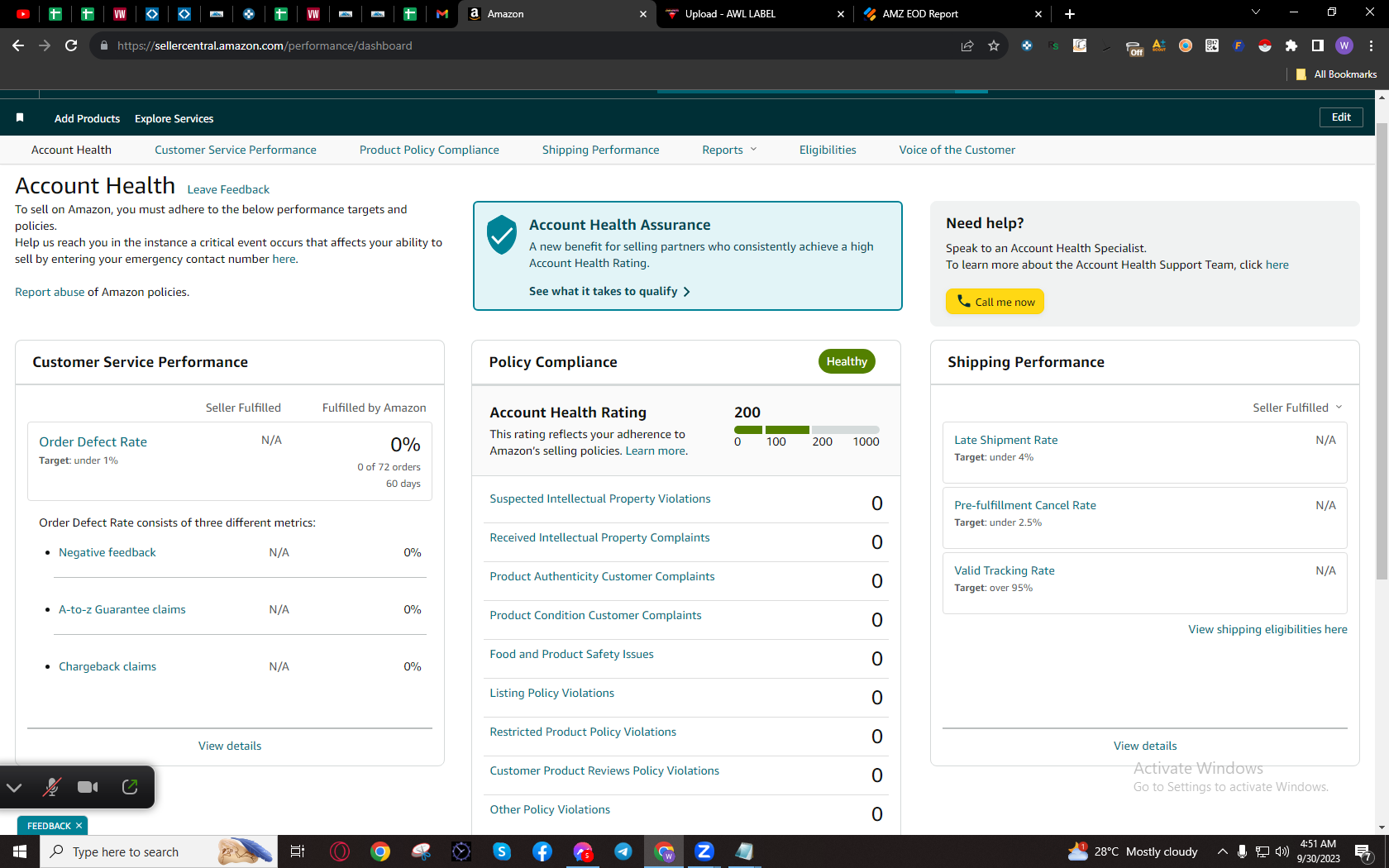Reload the Seller Central page
This screenshot has height=868, width=1389.
pyautogui.click(x=71, y=45)
